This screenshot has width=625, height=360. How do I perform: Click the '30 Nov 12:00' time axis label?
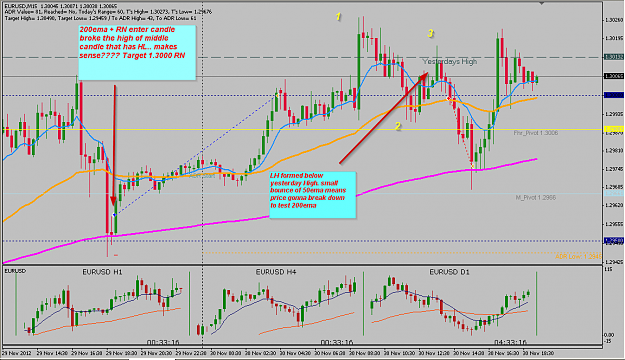coord(433,353)
